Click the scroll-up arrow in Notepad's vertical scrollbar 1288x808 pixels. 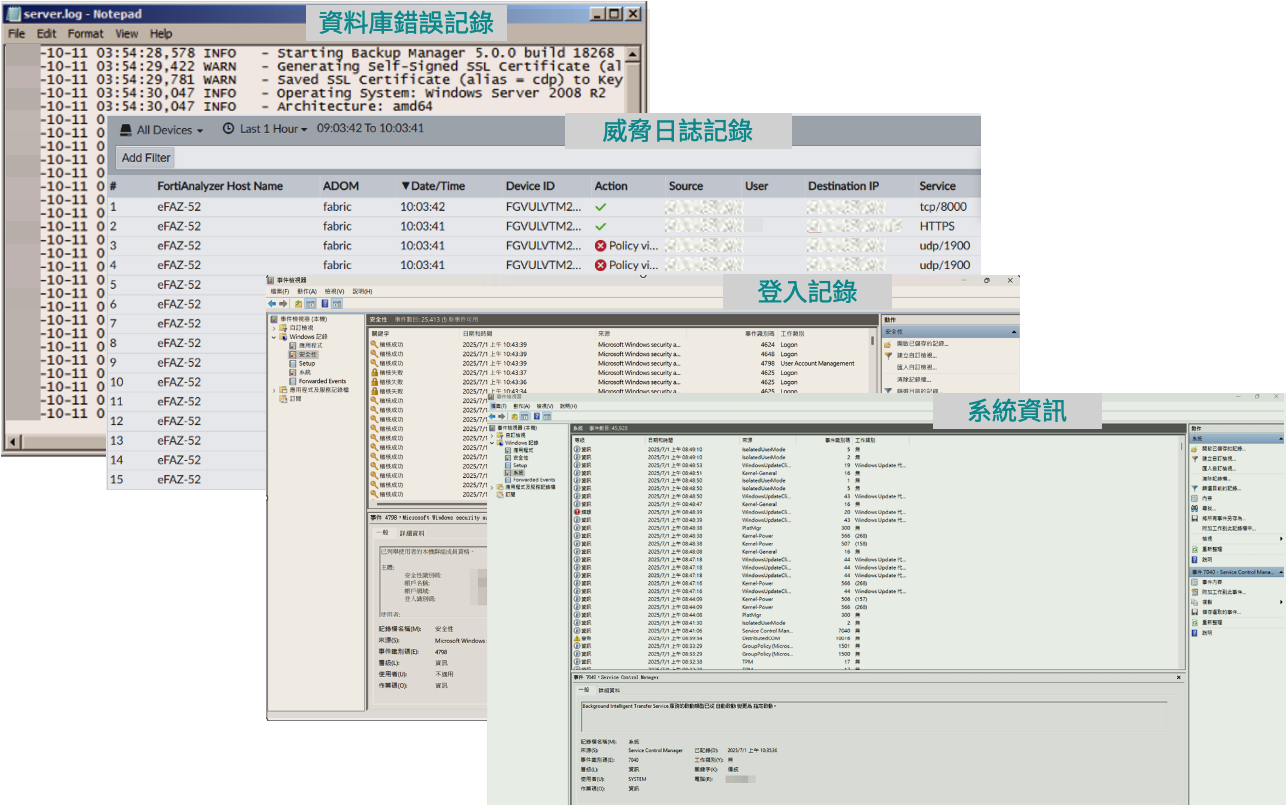633,54
